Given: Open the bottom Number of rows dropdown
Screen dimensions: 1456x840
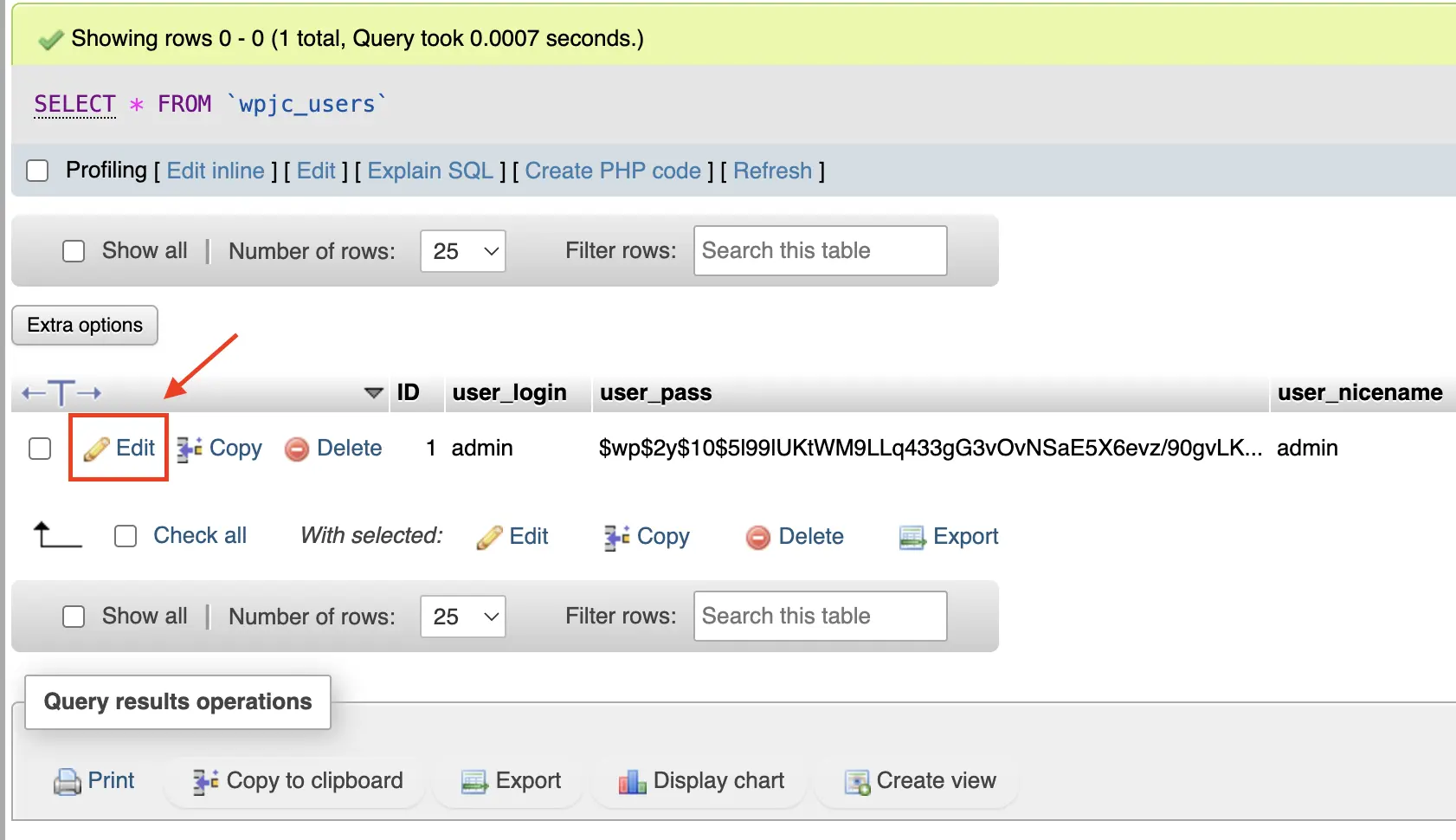Looking at the screenshot, I should (463, 617).
